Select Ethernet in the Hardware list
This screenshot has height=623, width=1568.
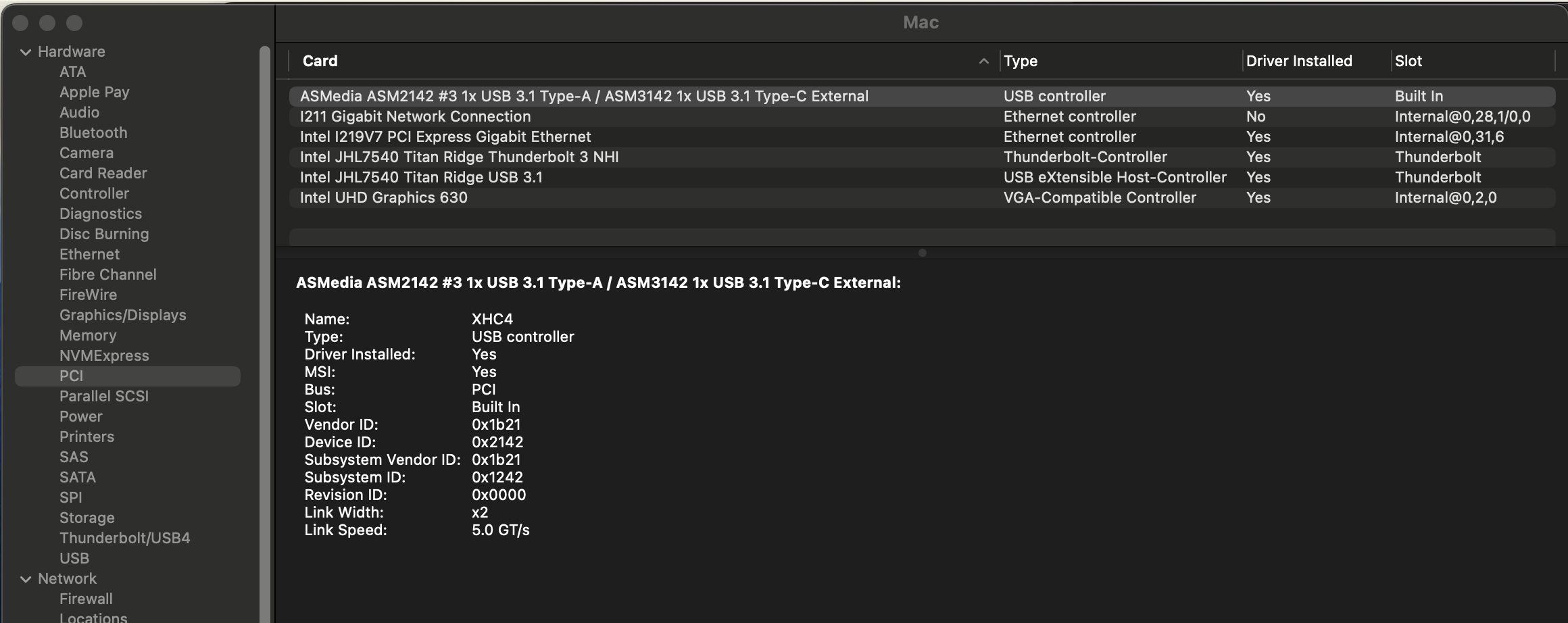click(x=89, y=254)
